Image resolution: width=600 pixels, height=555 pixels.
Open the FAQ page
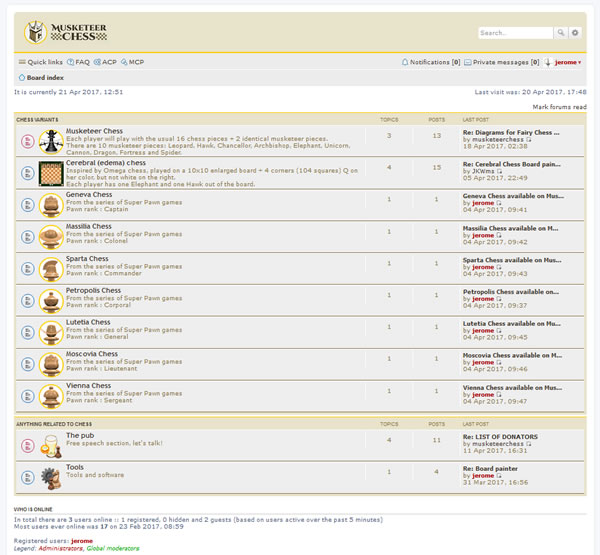coord(79,62)
